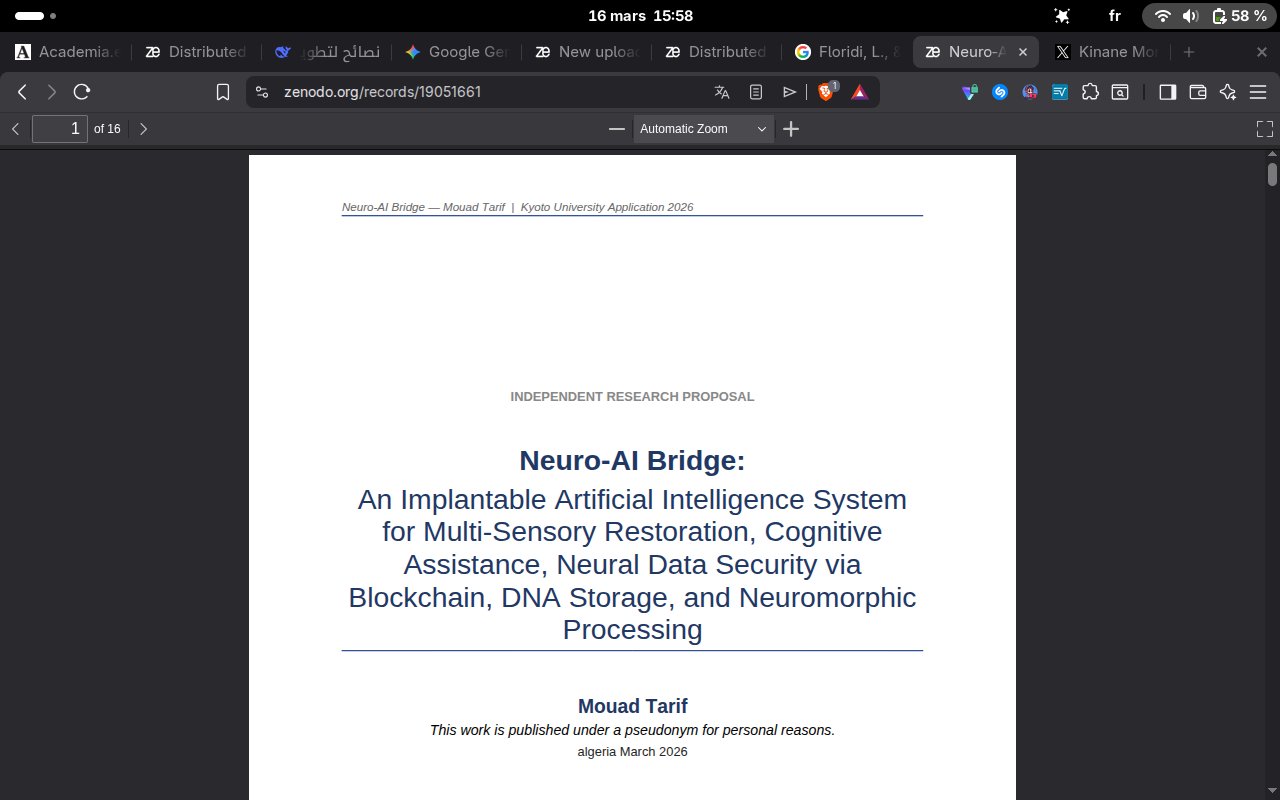Image resolution: width=1280 pixels, height=800 pixels.
Task: Switch to the Academia tab
Action: tap(66, 52)
